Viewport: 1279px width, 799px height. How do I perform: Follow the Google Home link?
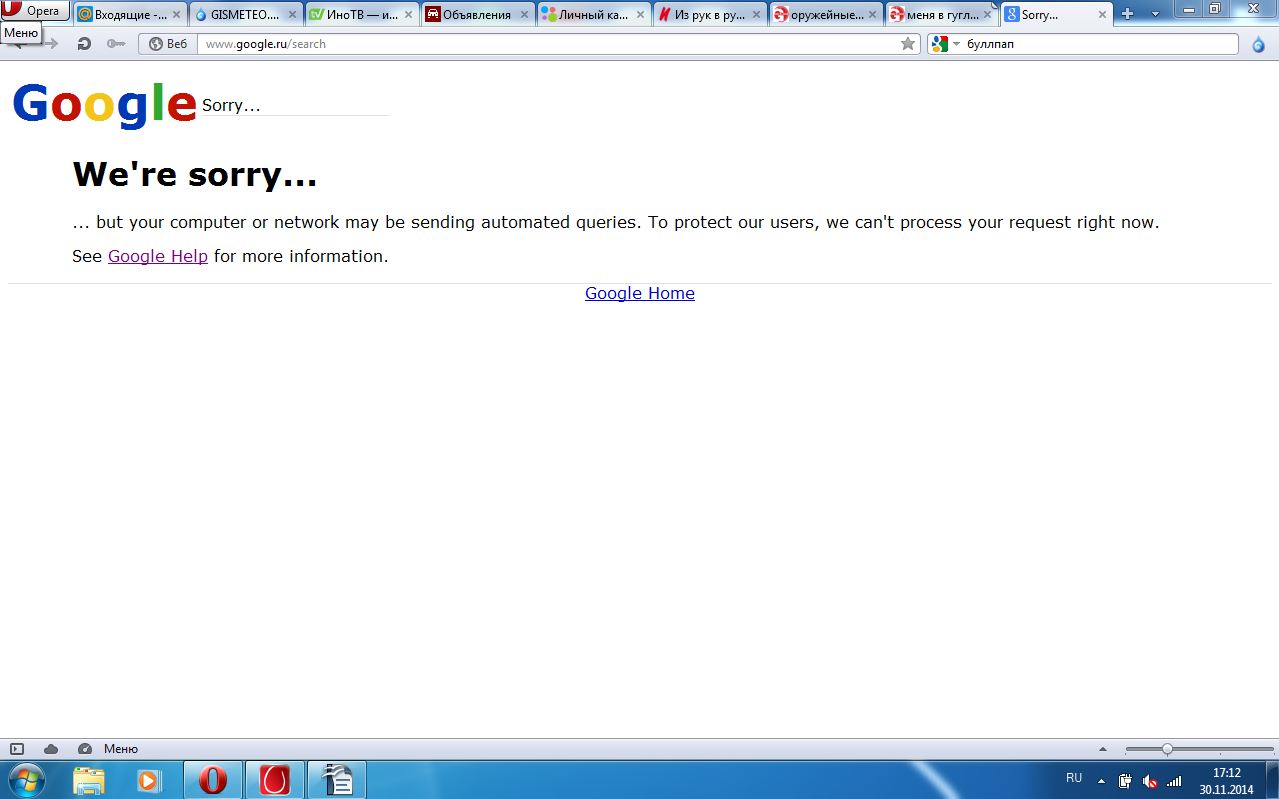639,293
